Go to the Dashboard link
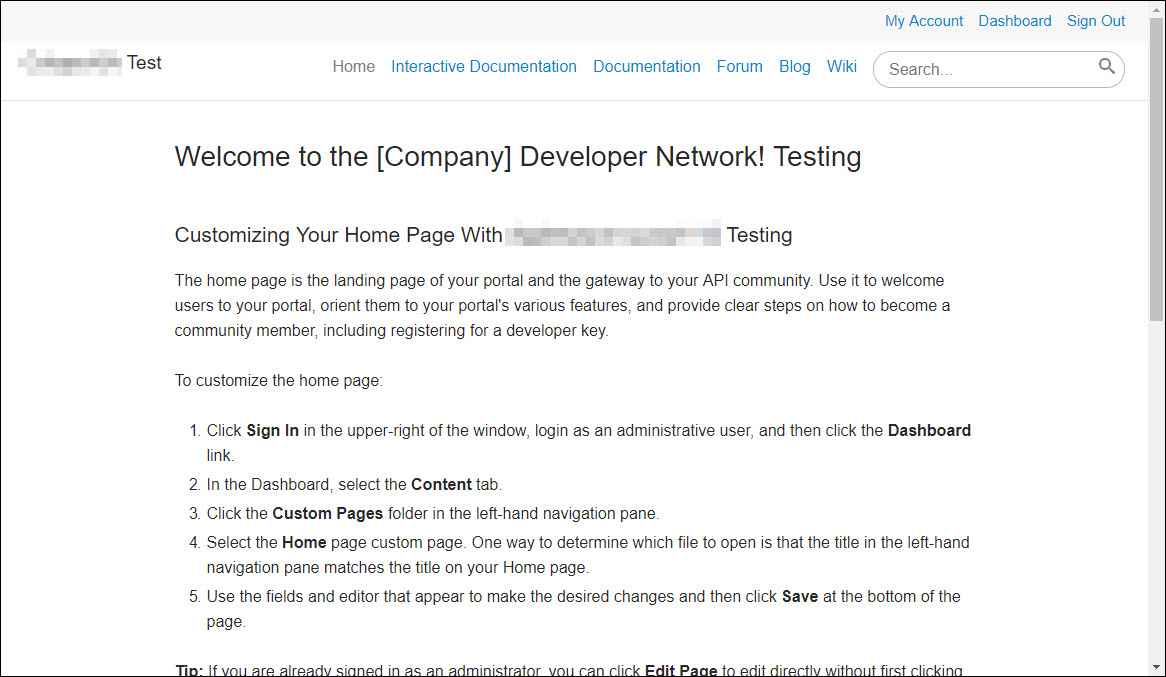Image resolution: width=1166 pixels, height=677 pixels. click(x=1014, y=21)
